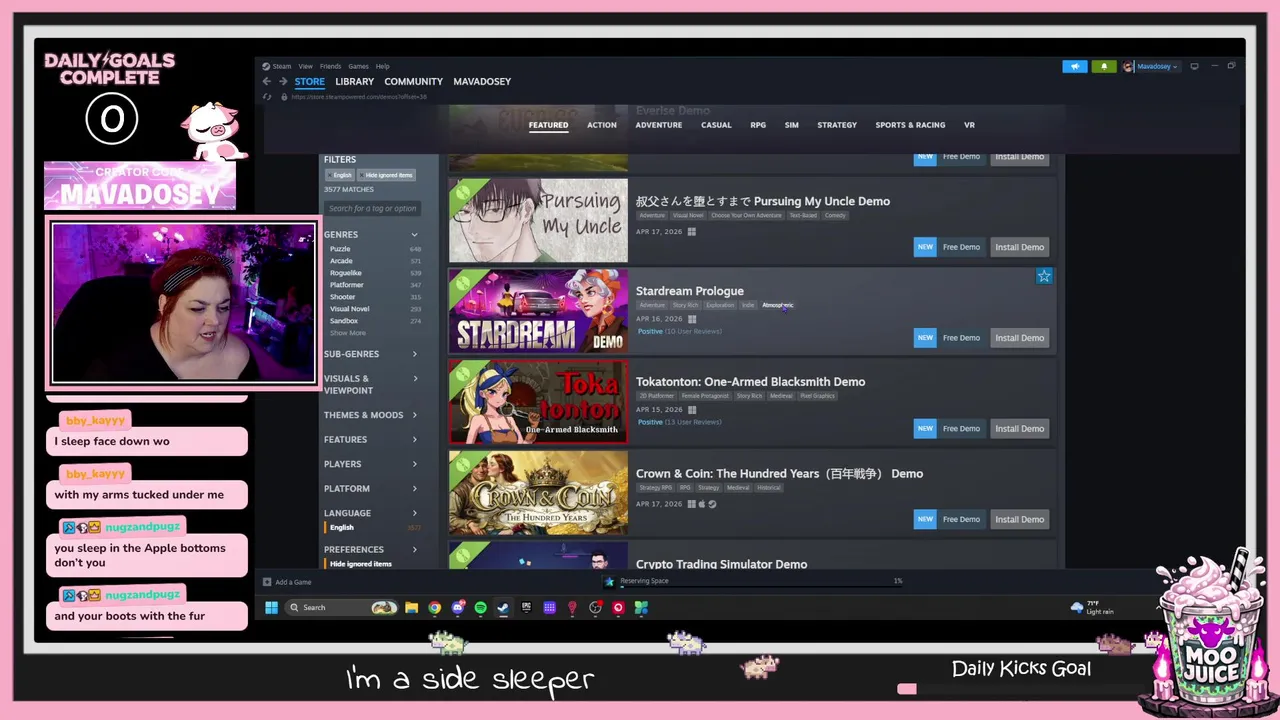Click the Atmospheric tag on Stardream Prologue
Image resolution: width=1280 pixels, height=720 pixels.
click(778, 305)
